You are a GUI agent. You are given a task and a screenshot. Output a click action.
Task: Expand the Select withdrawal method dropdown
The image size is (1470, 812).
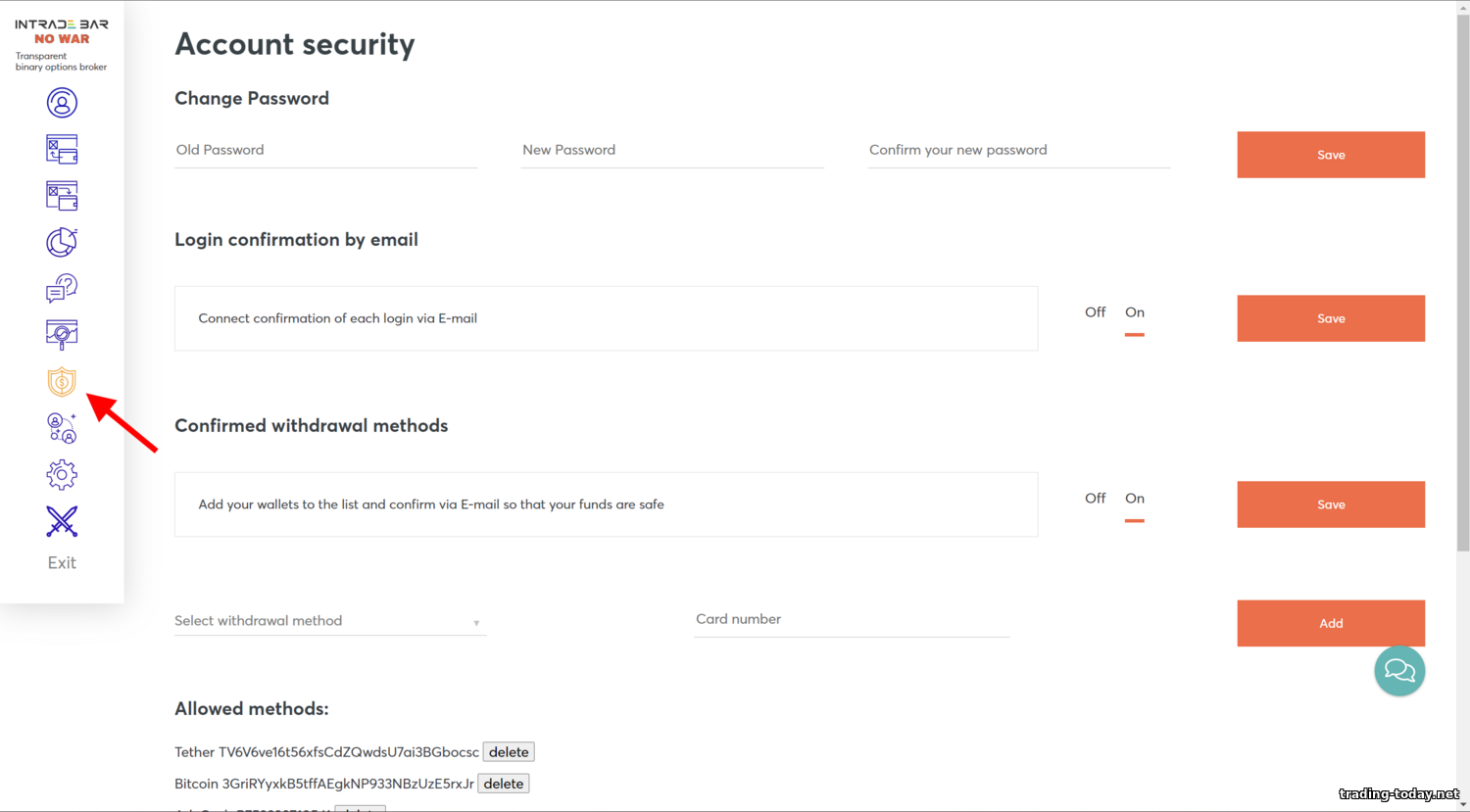329,621
